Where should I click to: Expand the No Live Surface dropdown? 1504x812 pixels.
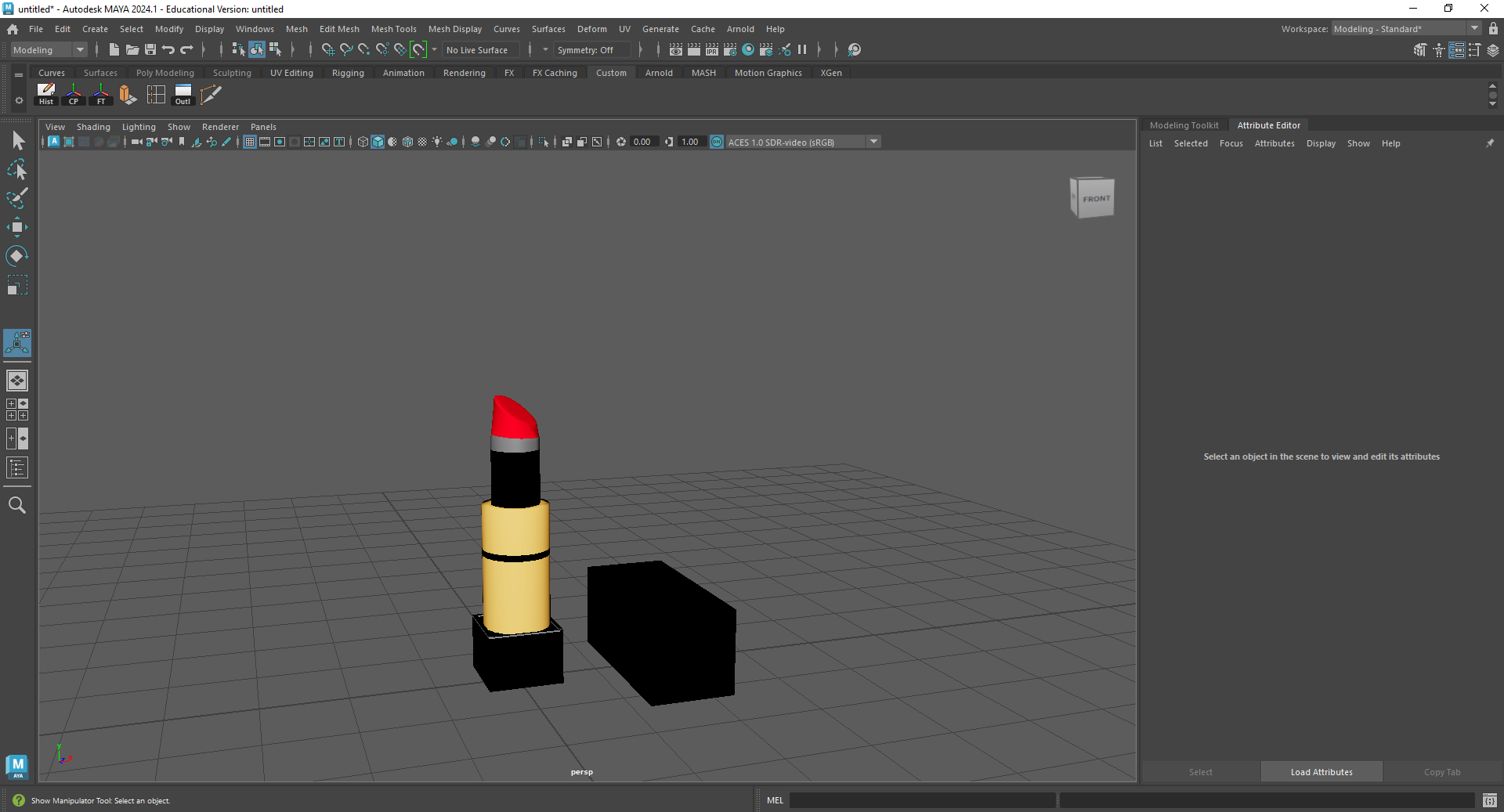point(545,49)
